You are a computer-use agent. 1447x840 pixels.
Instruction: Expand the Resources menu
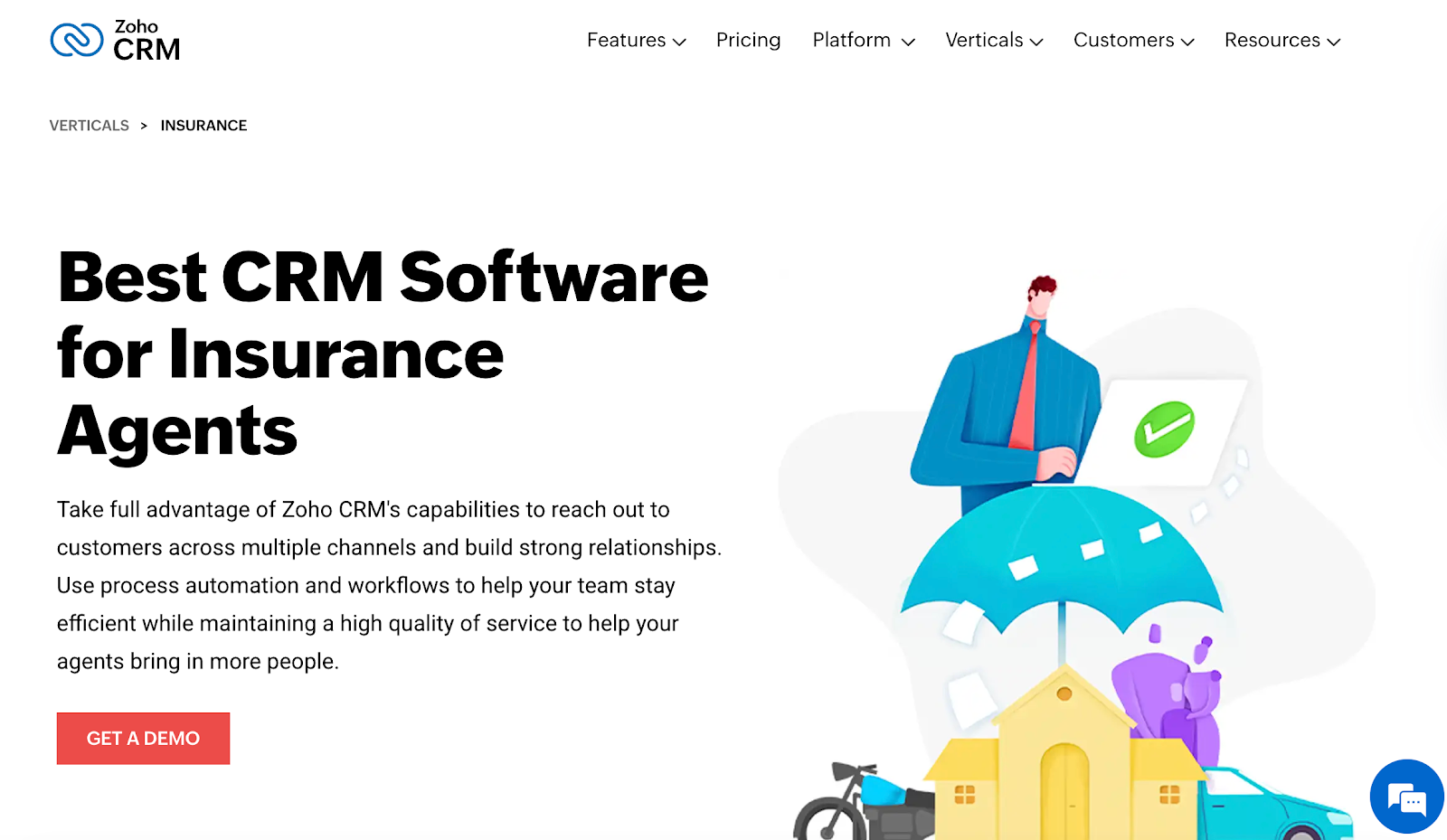pos(1281,40)
